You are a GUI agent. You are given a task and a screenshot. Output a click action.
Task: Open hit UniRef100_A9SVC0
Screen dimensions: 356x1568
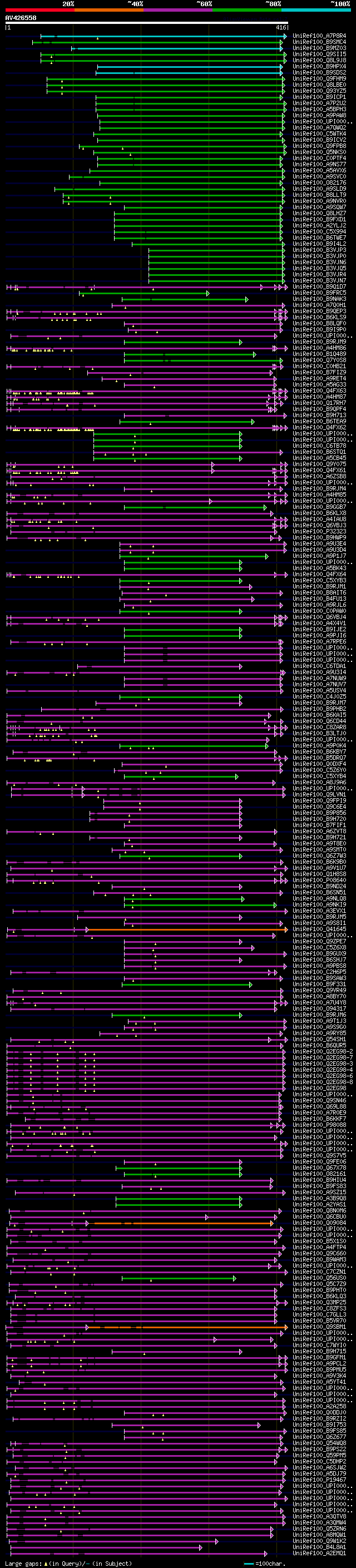pyautogui.click(x=319, y=176)
